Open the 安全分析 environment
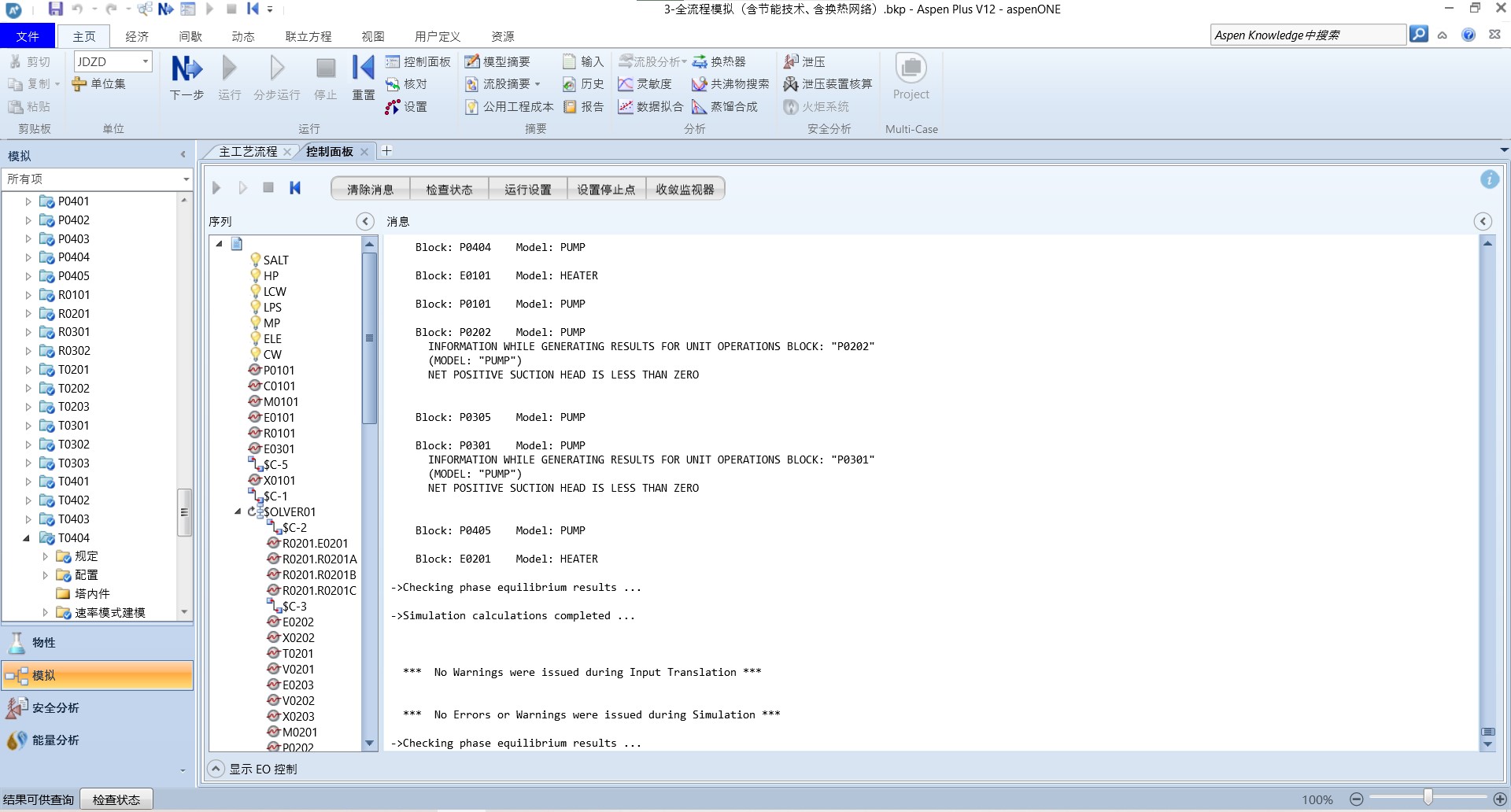Image resolution: width=1511 pixels, height=812 pixels. point(98,707)
